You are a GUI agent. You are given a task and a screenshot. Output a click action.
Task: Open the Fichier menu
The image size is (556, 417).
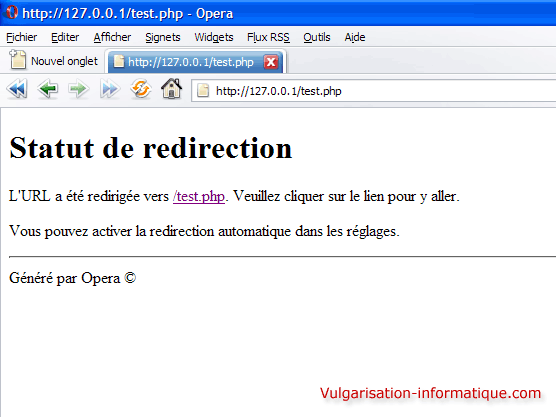pos(21,37)
